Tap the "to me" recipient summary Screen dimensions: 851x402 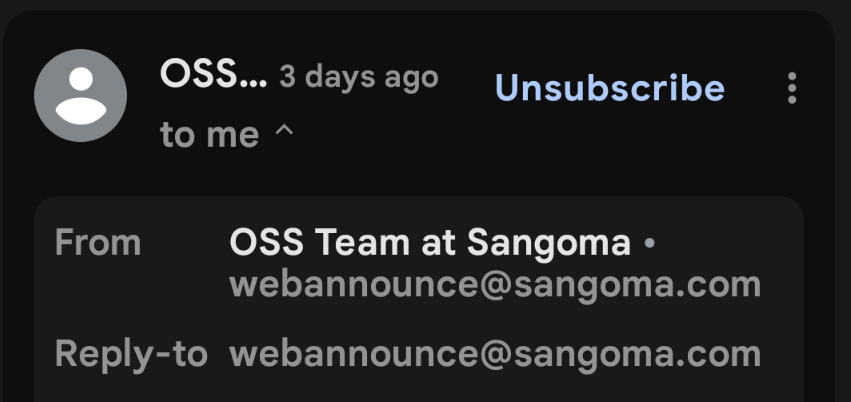point(209,134)
